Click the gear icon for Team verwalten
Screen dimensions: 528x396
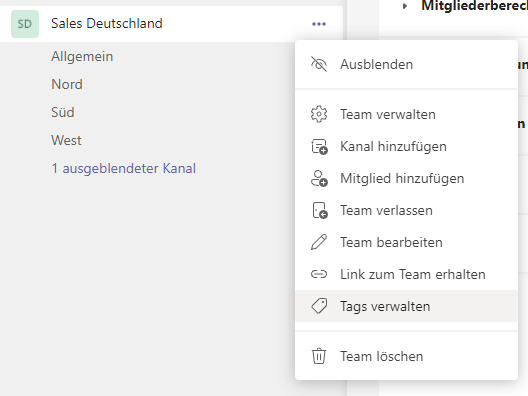(319, 114)
